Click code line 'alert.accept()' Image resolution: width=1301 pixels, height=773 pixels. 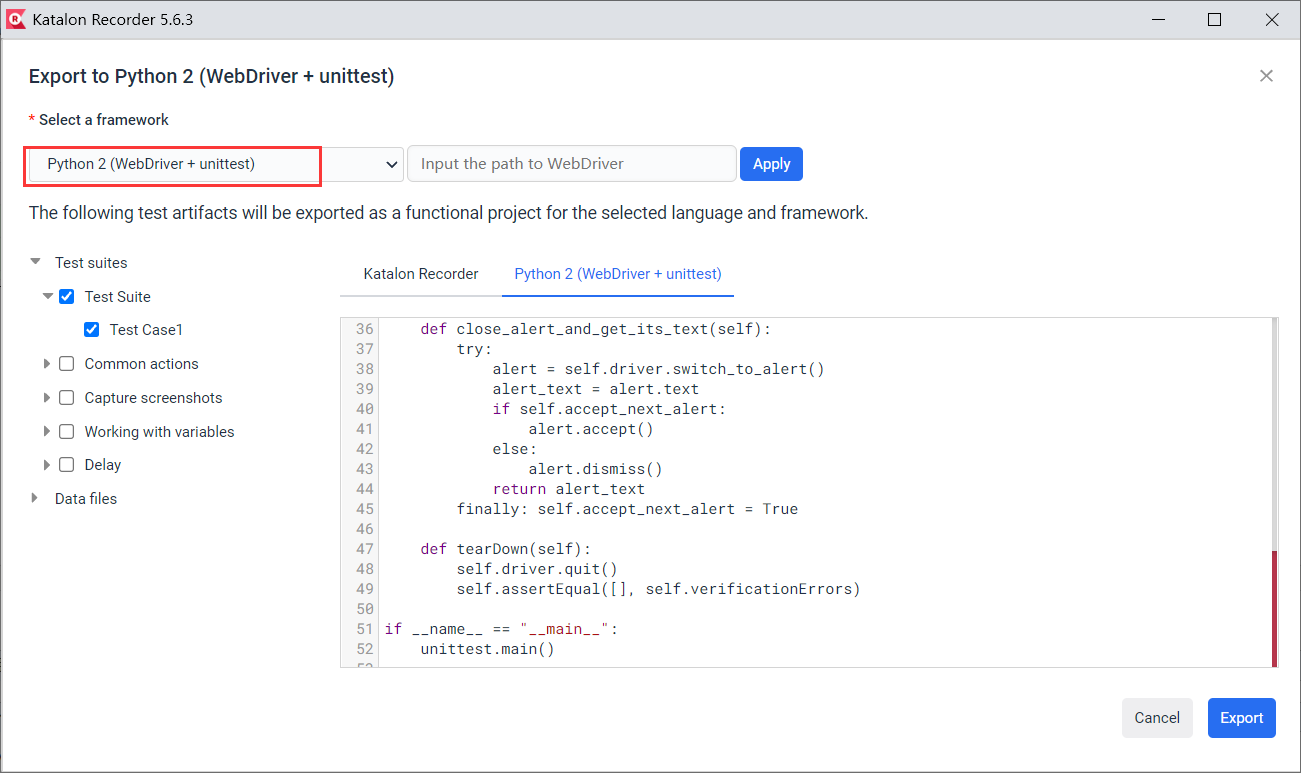[x=591, y=429]
